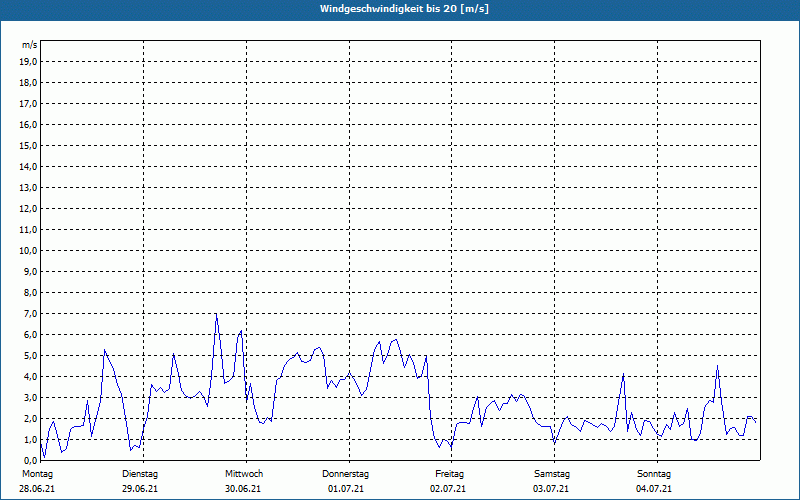Select the '0,0' axis origin label

[31, 460]
